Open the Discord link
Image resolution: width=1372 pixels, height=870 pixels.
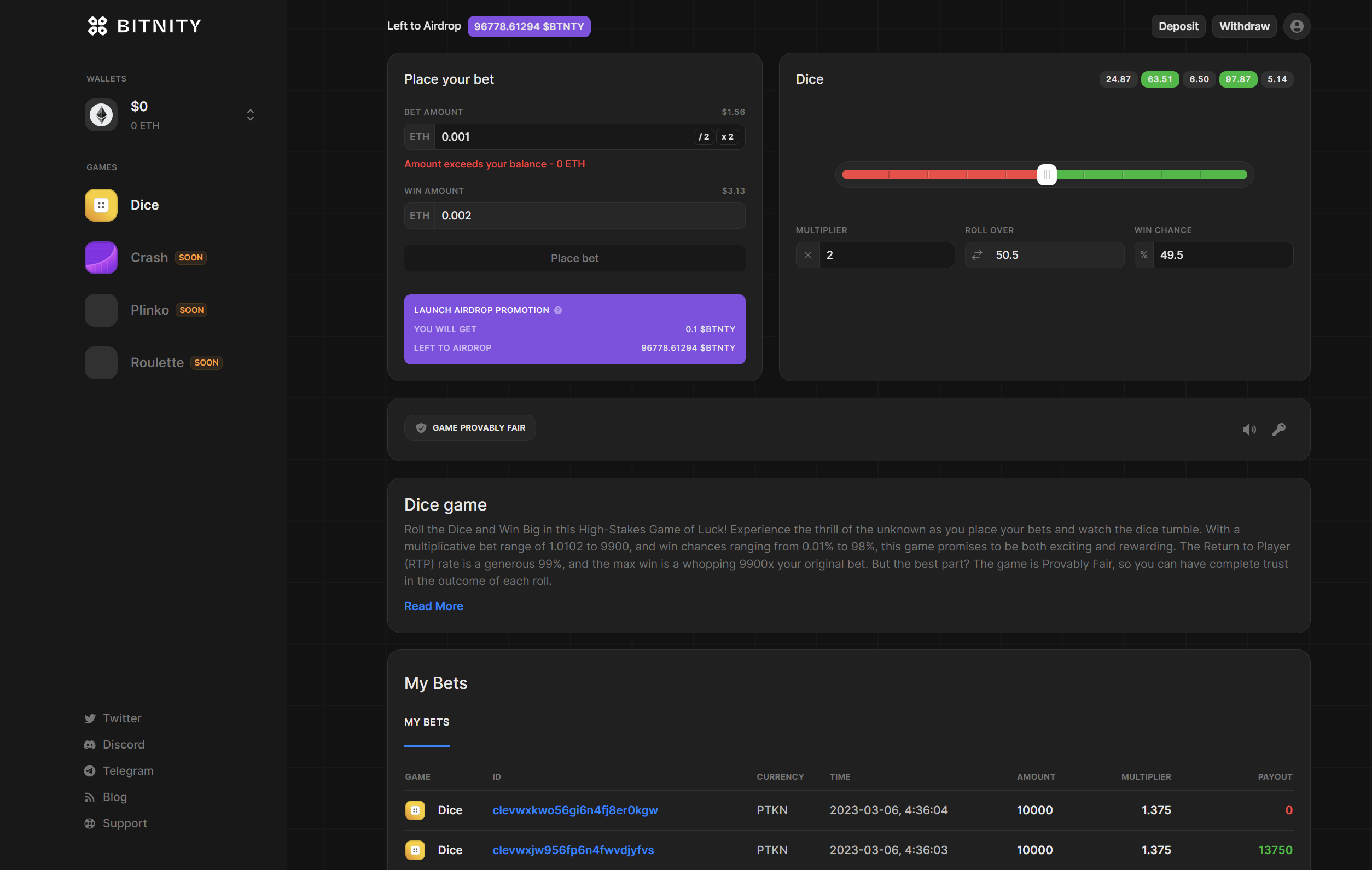click(x=124, y=745)
